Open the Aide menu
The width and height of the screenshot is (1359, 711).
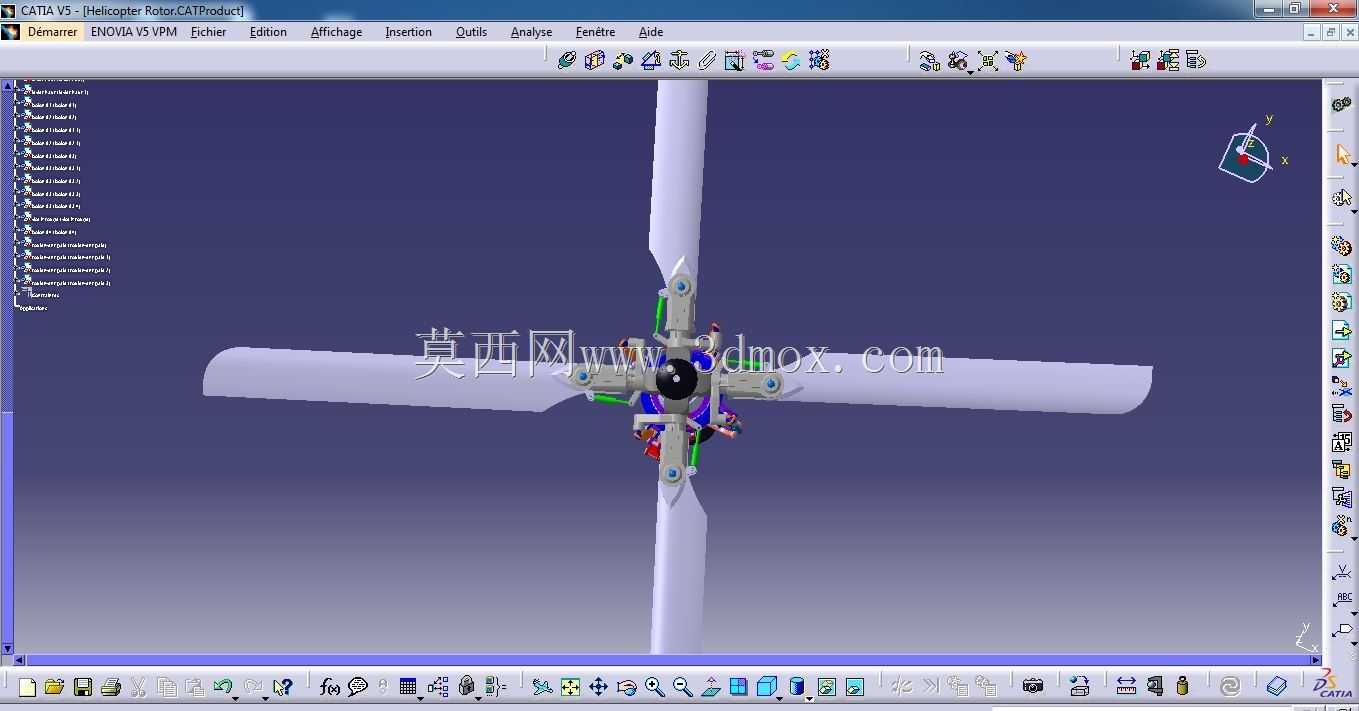click(651, 32)
